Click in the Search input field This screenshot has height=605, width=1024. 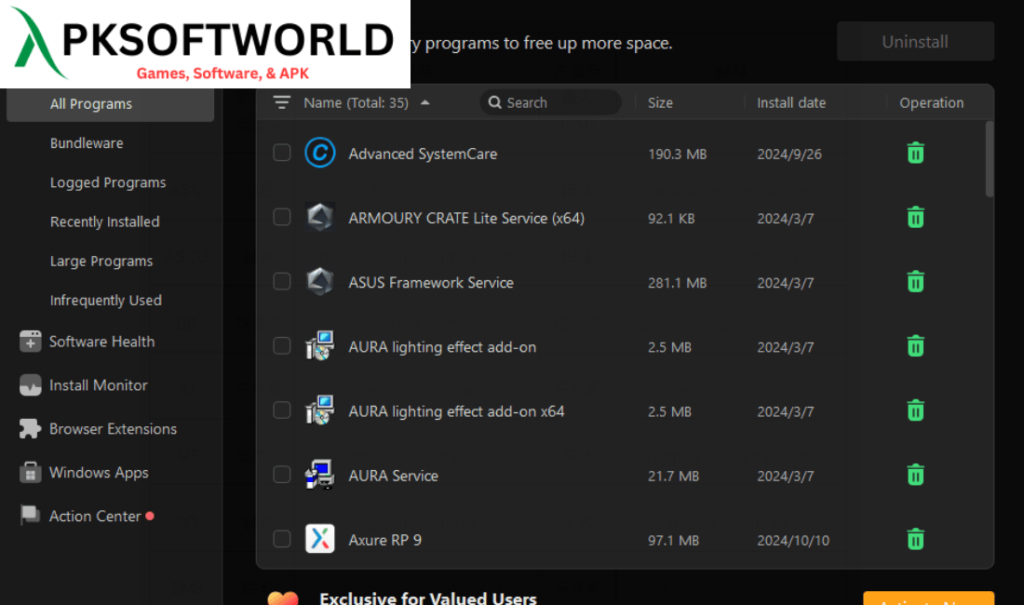click(551, 103)
